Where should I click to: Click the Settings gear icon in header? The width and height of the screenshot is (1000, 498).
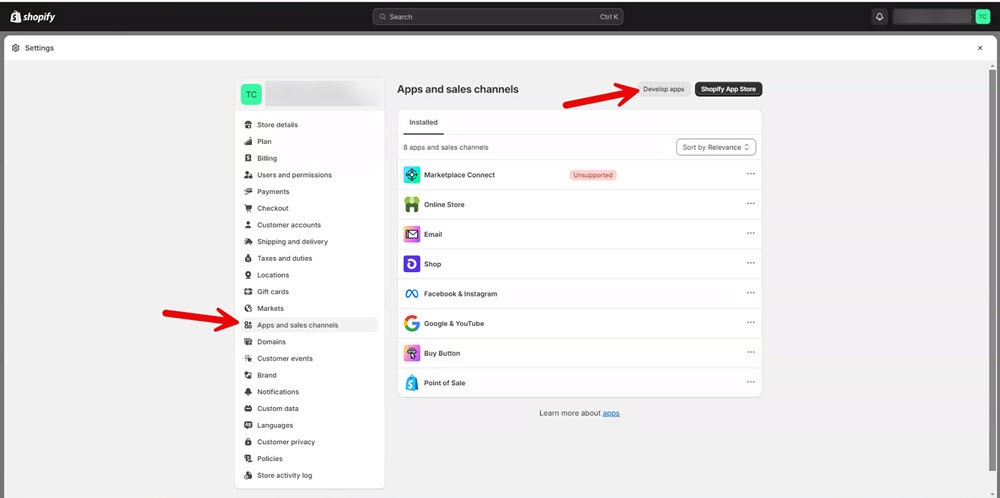coord(16,48)
